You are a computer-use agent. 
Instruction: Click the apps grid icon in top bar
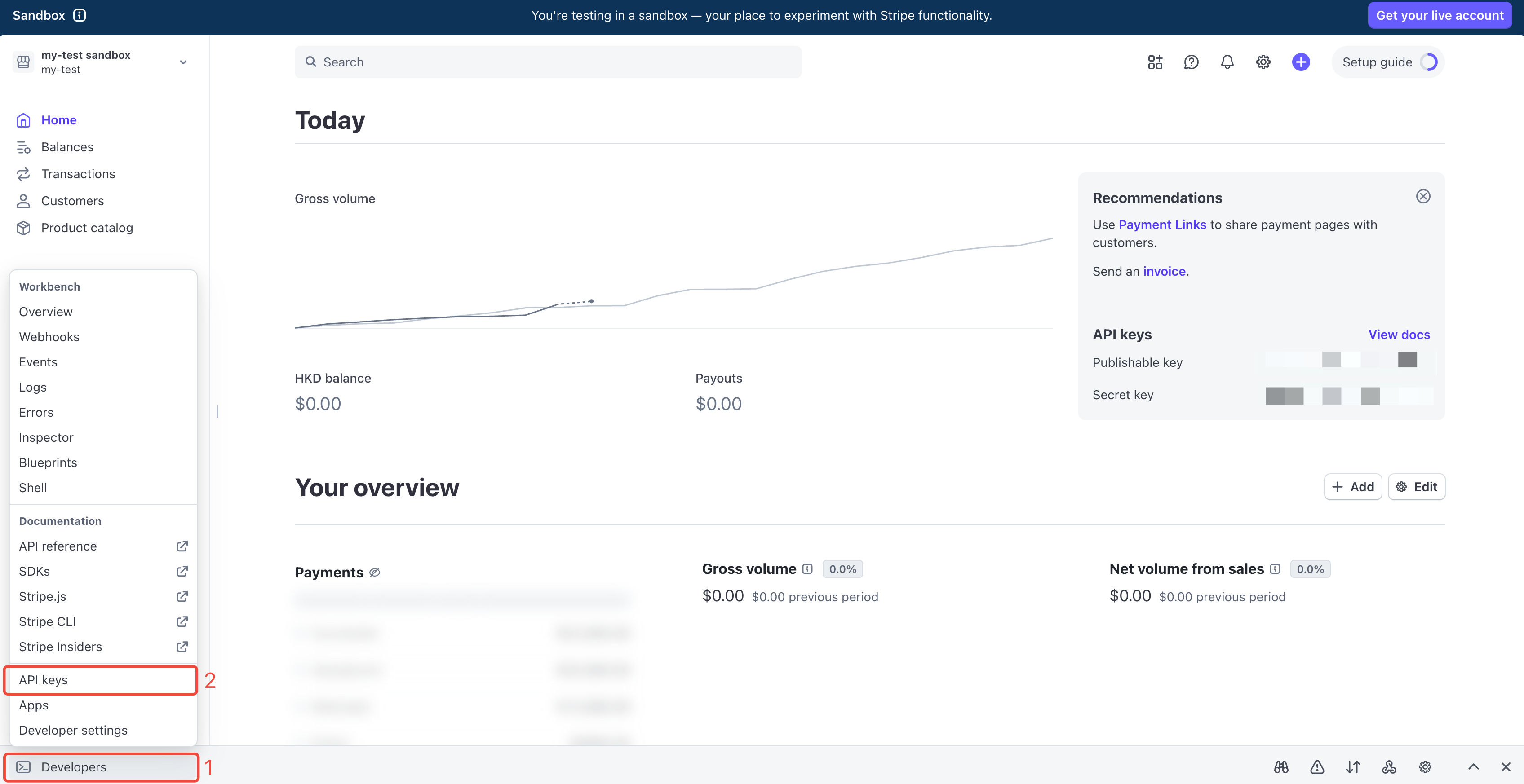[1155, 62]
